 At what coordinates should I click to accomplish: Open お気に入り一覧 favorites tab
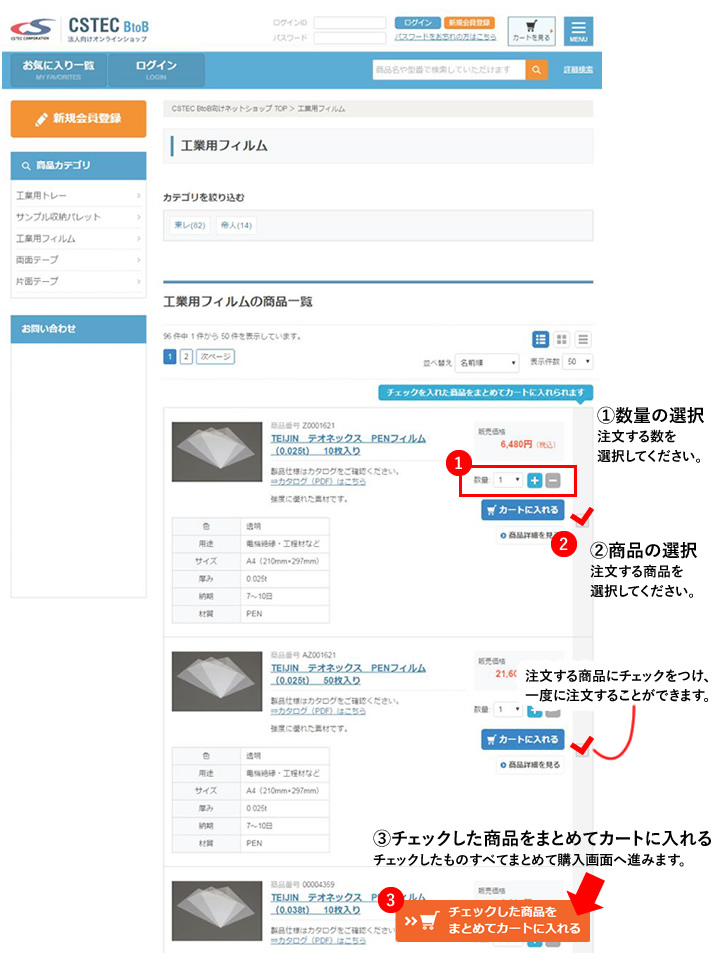[x=58, y=69]
